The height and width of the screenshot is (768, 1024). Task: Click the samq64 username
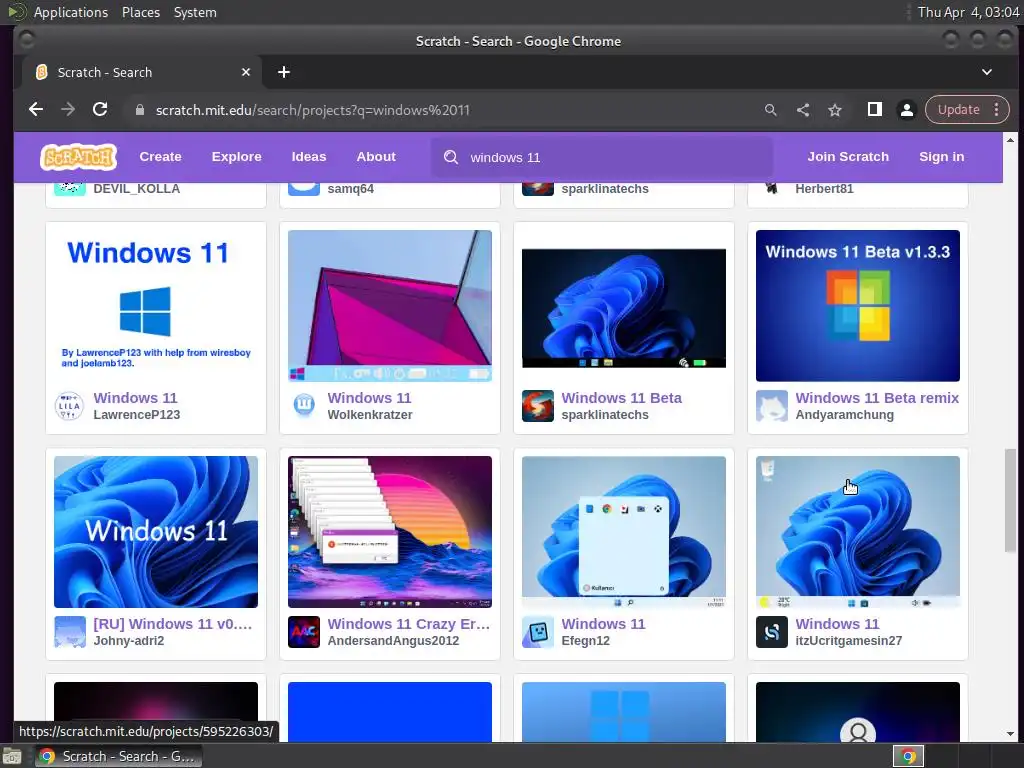[351, 189]
